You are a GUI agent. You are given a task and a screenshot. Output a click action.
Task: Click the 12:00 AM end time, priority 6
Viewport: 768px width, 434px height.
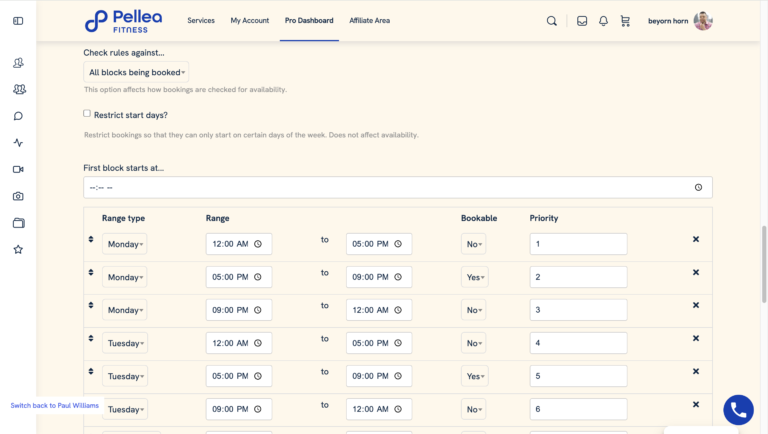(379, 410)
